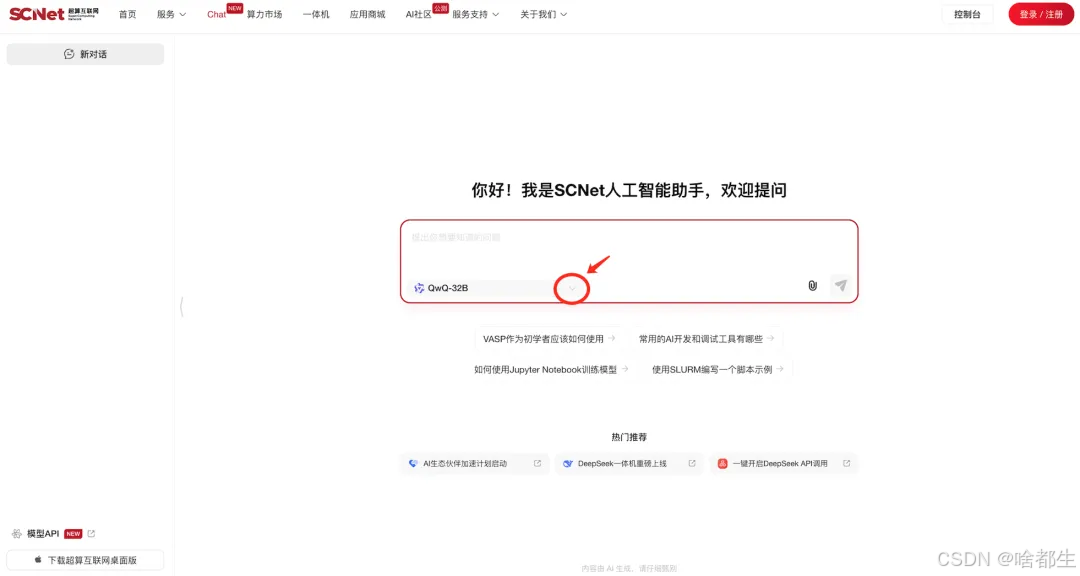Click the arrow next to 如何使用Jupyter Notebook训练模型
Image resolution: width=1080 pixels, height=576 pixels.
click(625, 369)
